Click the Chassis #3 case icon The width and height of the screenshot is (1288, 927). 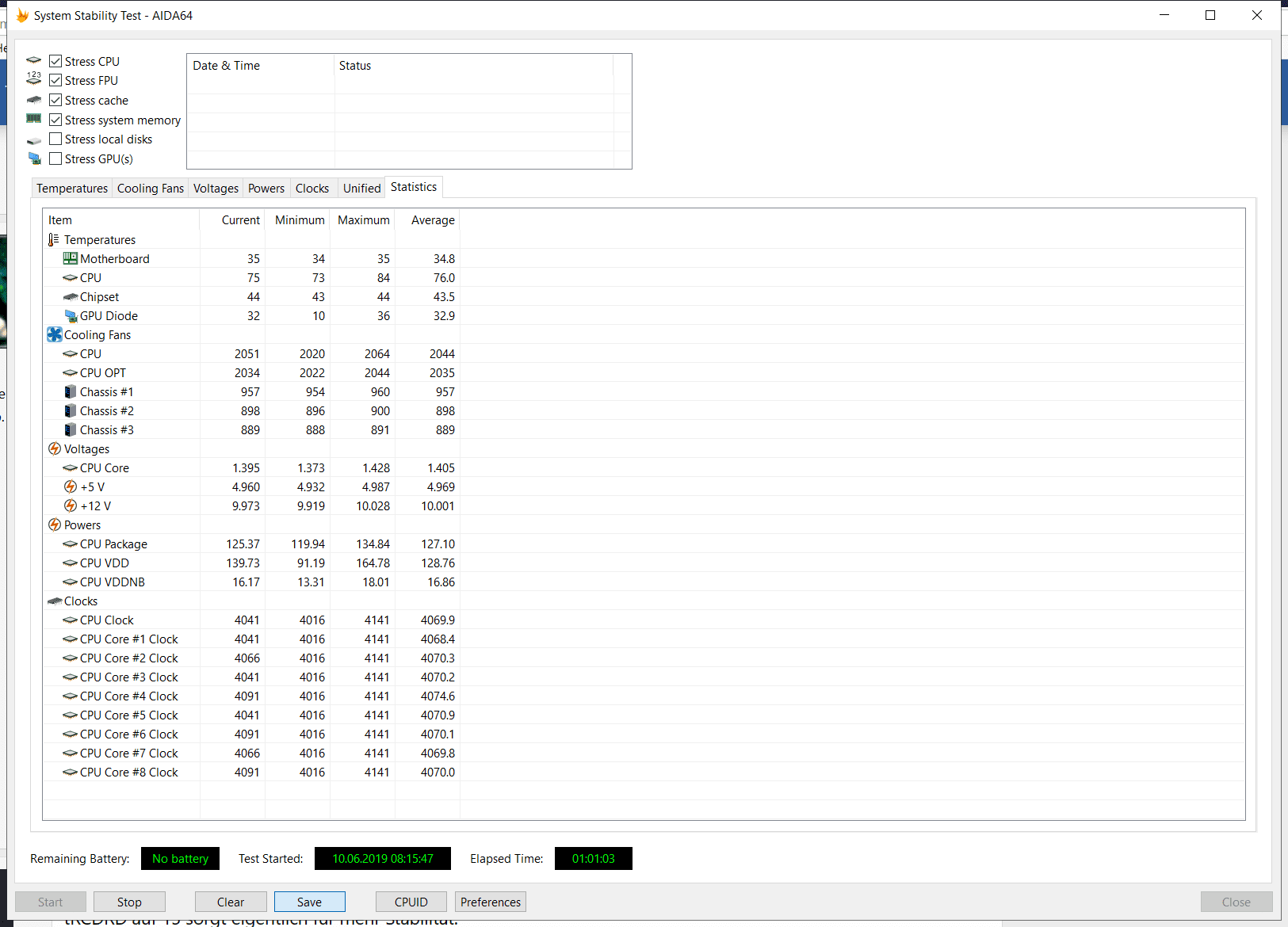pos(71,429)
